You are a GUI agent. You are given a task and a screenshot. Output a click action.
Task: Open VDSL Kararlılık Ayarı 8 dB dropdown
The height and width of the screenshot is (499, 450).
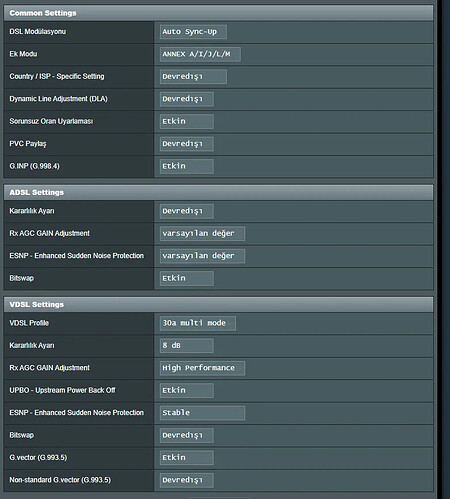pos(187,345)
